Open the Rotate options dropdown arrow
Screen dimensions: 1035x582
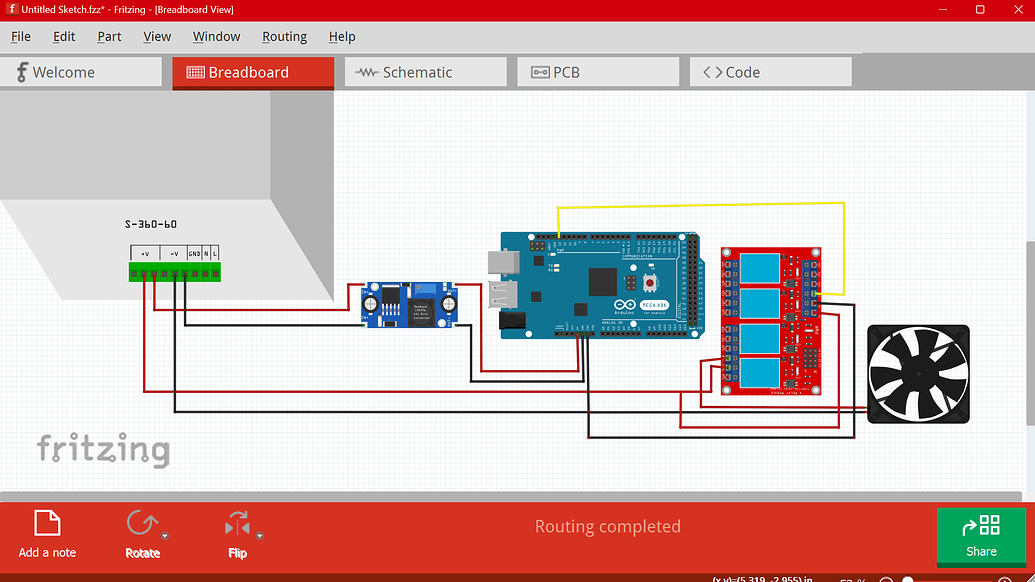[x=164, y=536]
